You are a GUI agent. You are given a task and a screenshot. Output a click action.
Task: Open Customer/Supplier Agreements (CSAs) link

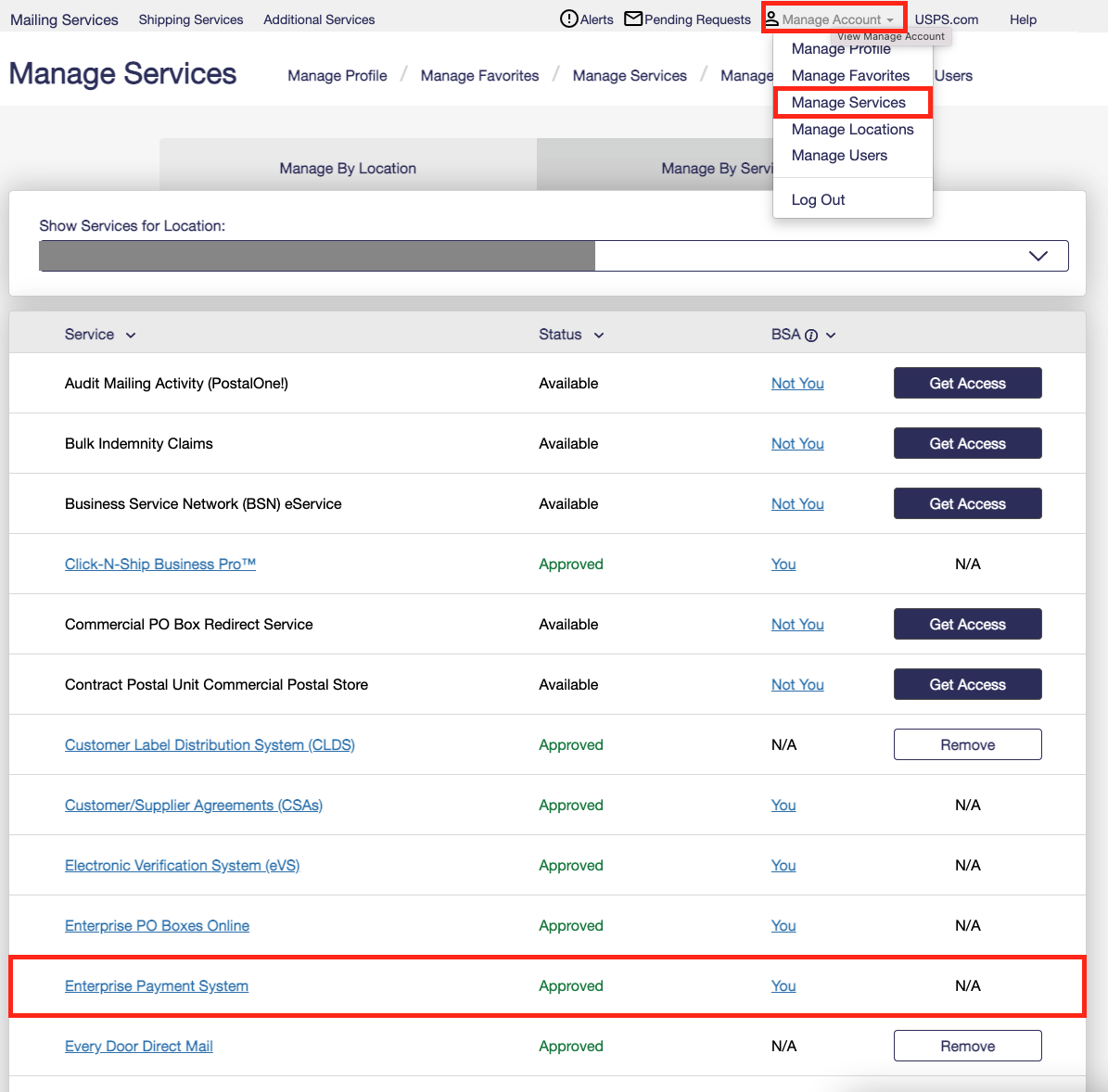[x=194, y=806]
